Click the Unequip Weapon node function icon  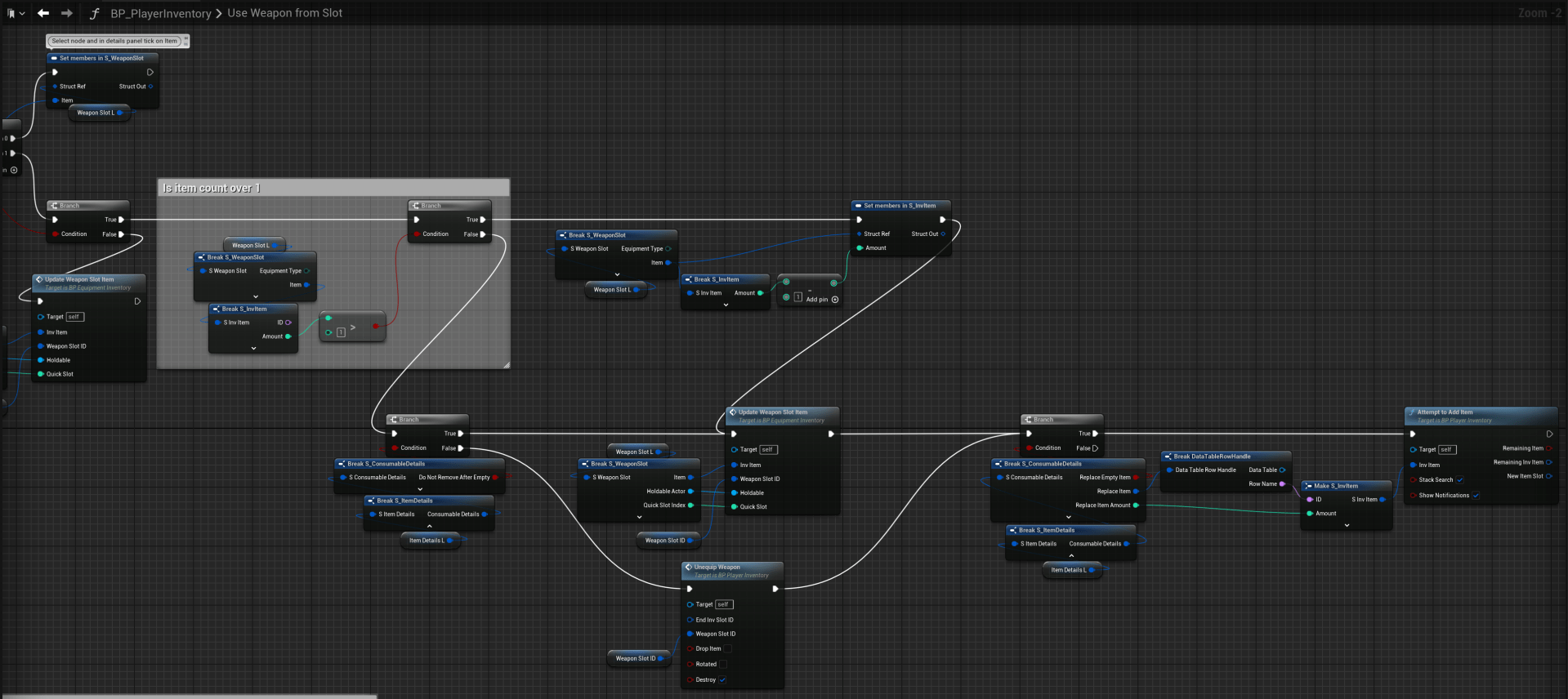click(x=689, y=567)
